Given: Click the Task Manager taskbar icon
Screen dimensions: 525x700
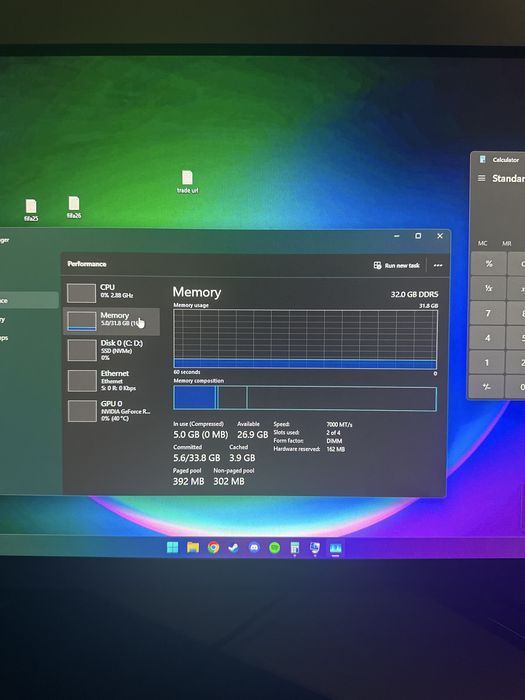Looking at the screenshot, I should 335,548.
